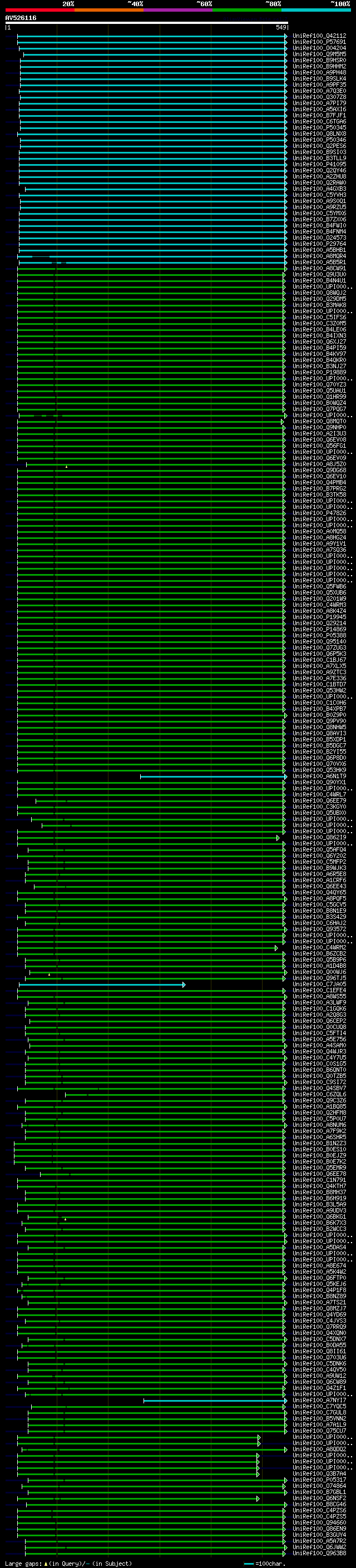Select the UniRef100_A7PI79 label
The width and height of the screenshot is (356, 1568).
coord(319,103)
